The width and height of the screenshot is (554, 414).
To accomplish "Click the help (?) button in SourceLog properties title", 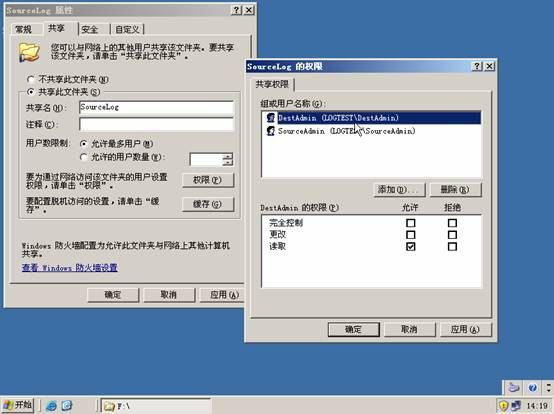I will tap(236, 10).
